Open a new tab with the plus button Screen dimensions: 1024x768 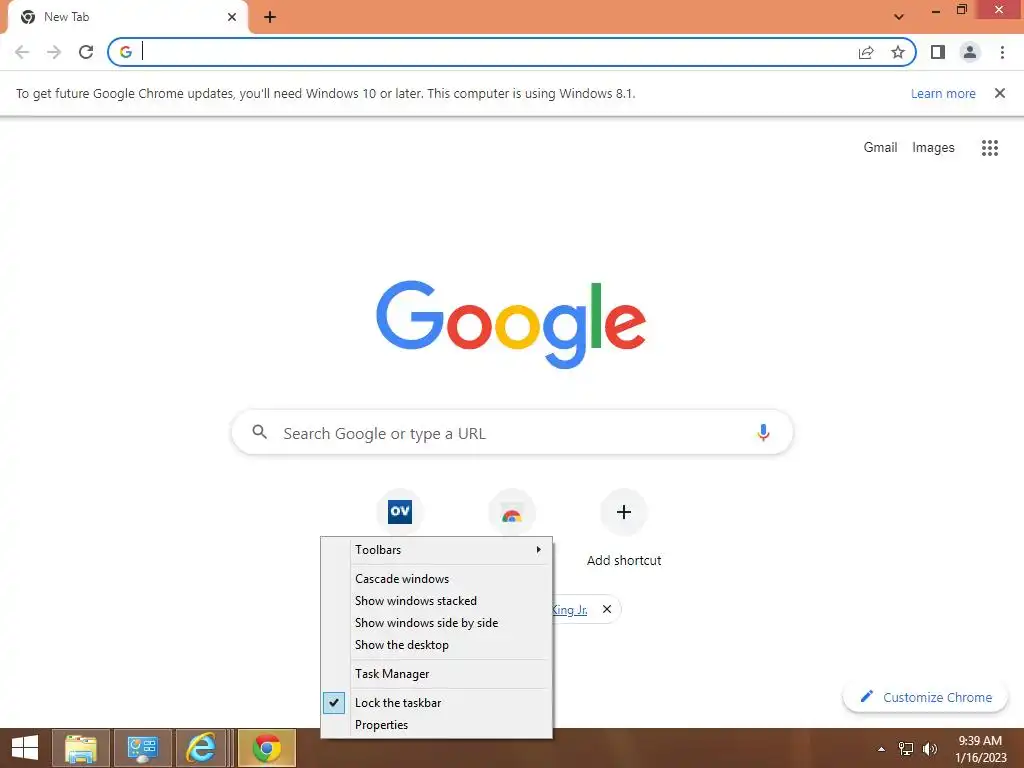[270, 17]
